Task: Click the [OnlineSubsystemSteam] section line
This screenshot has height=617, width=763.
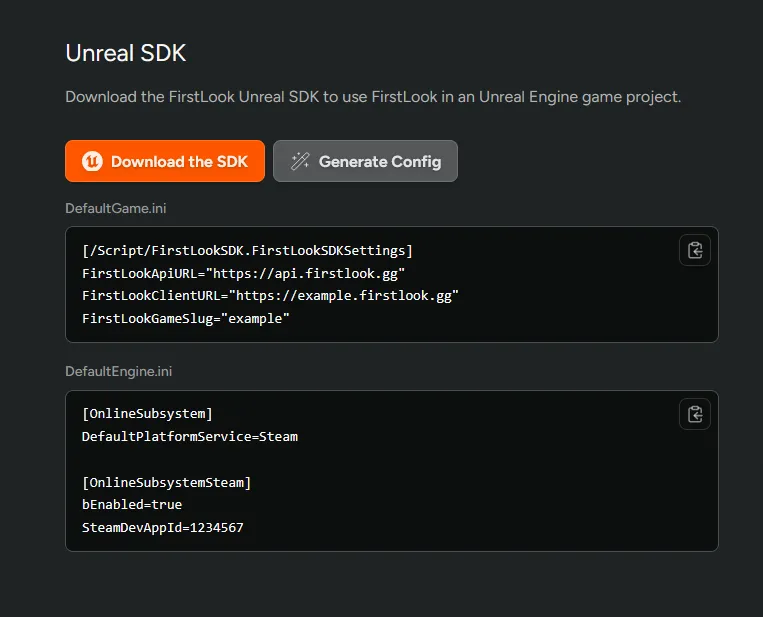Action: tap(166, 483)
